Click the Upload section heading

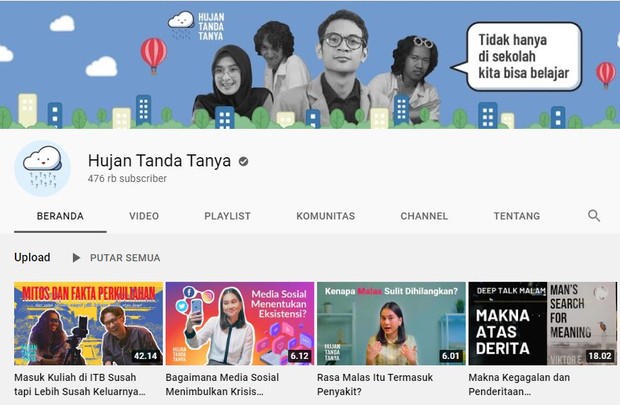(32, 257)
